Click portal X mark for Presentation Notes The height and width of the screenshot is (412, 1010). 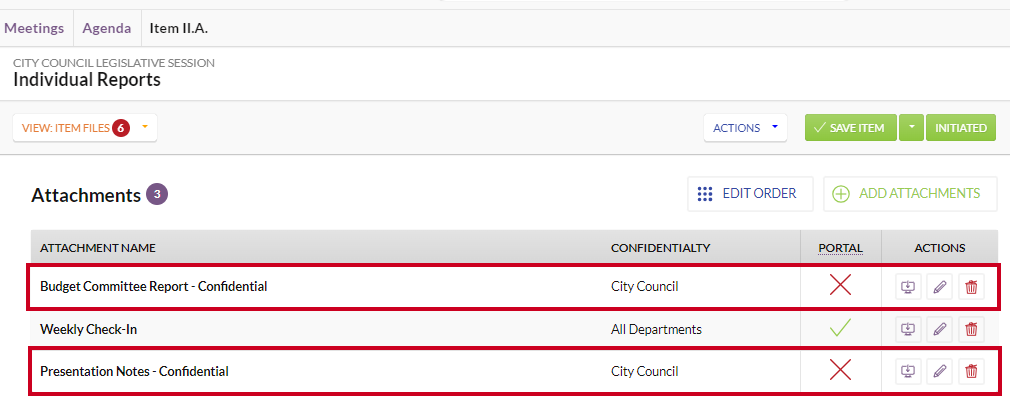841,370
